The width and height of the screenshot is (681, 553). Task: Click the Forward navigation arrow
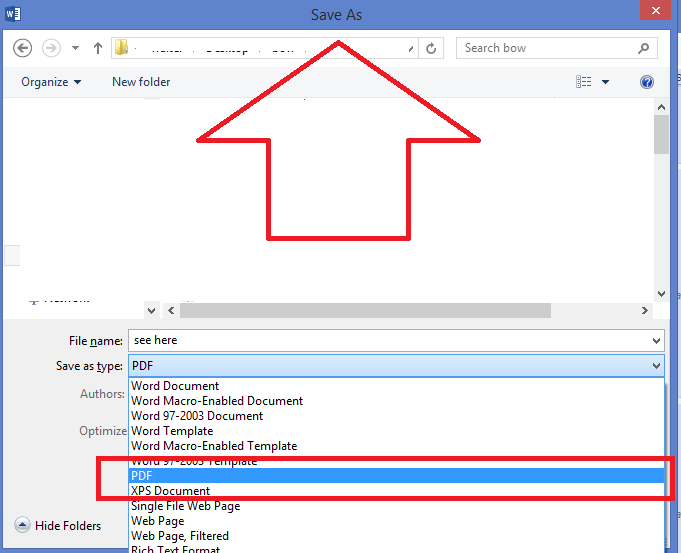51,48
